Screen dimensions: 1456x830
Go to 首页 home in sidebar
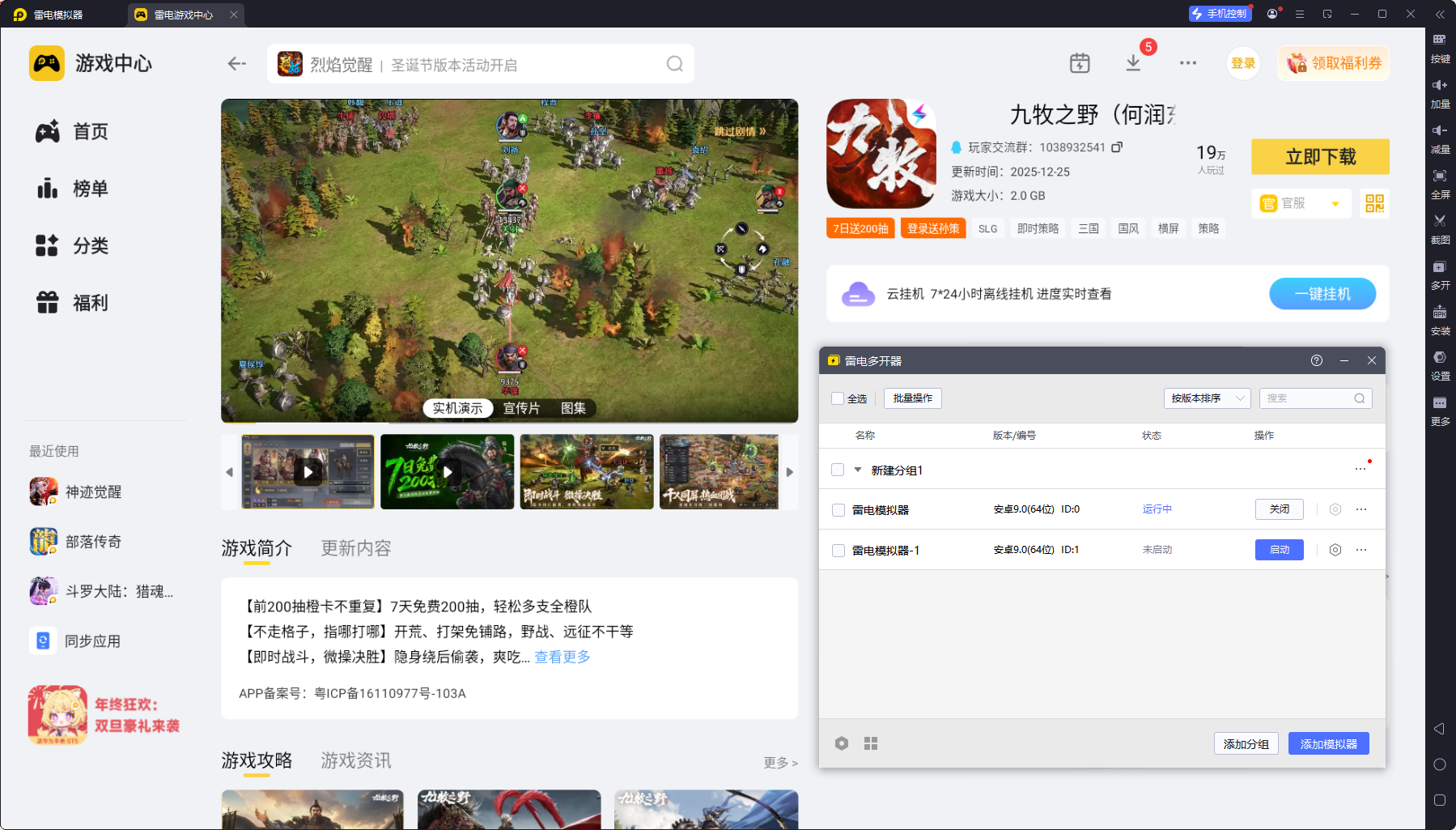coord(71,131)
